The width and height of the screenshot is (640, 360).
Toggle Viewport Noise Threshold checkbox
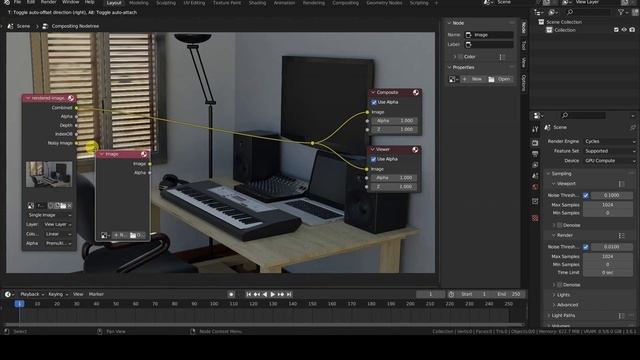tap(586, 196)
